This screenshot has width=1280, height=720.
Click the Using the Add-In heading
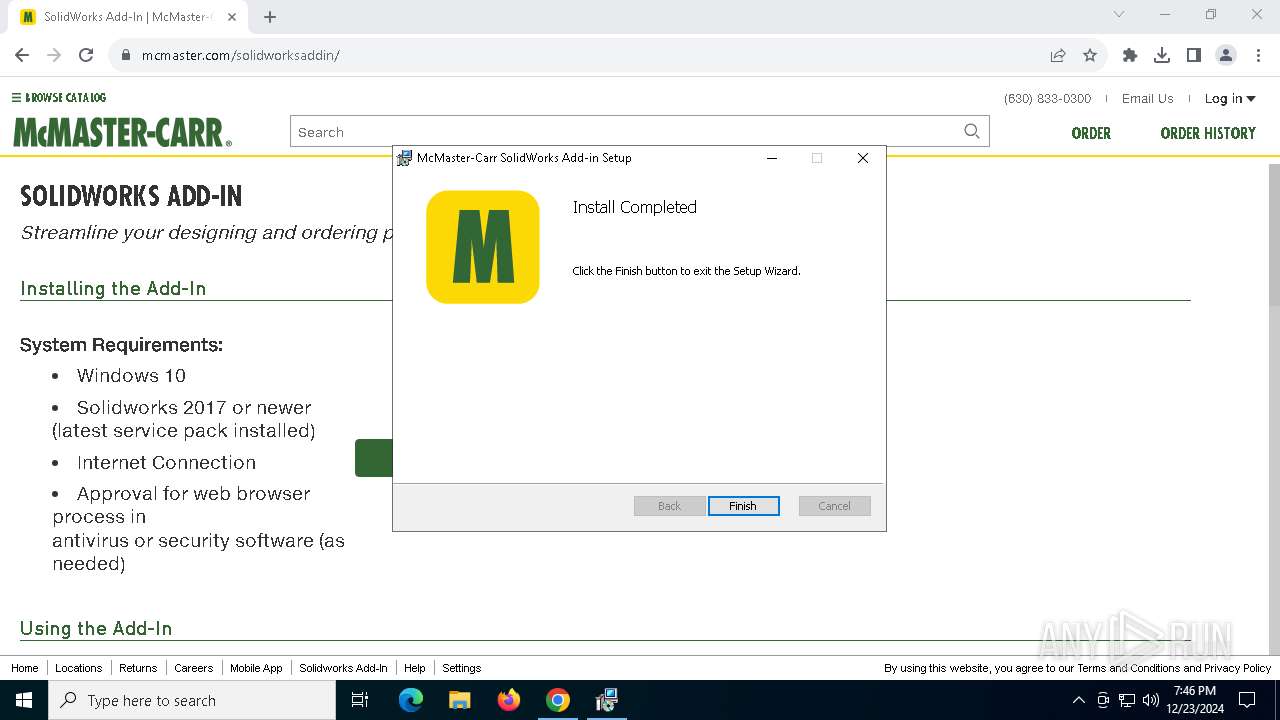pyautogui.click(x=96, y=628)
